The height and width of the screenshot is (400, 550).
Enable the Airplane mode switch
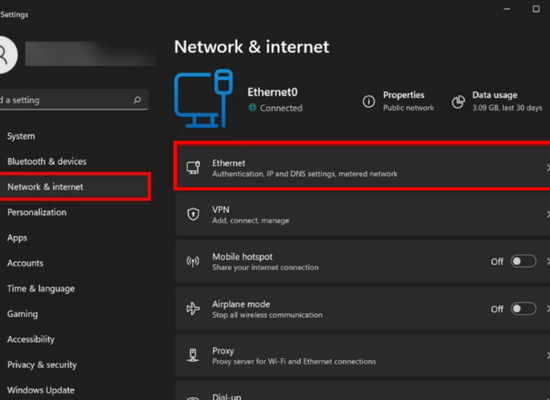tap(523, 309)
